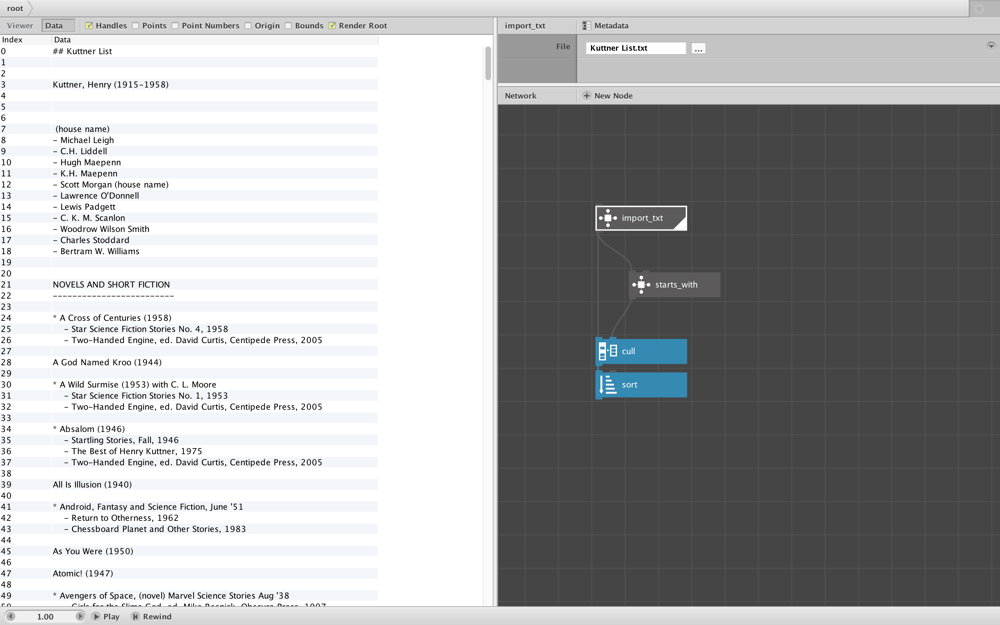Select the row 'Kuttner, Henry (1915-1958)'
The height and width of the screenshot is (625, 1000).
tap(189, 84)
